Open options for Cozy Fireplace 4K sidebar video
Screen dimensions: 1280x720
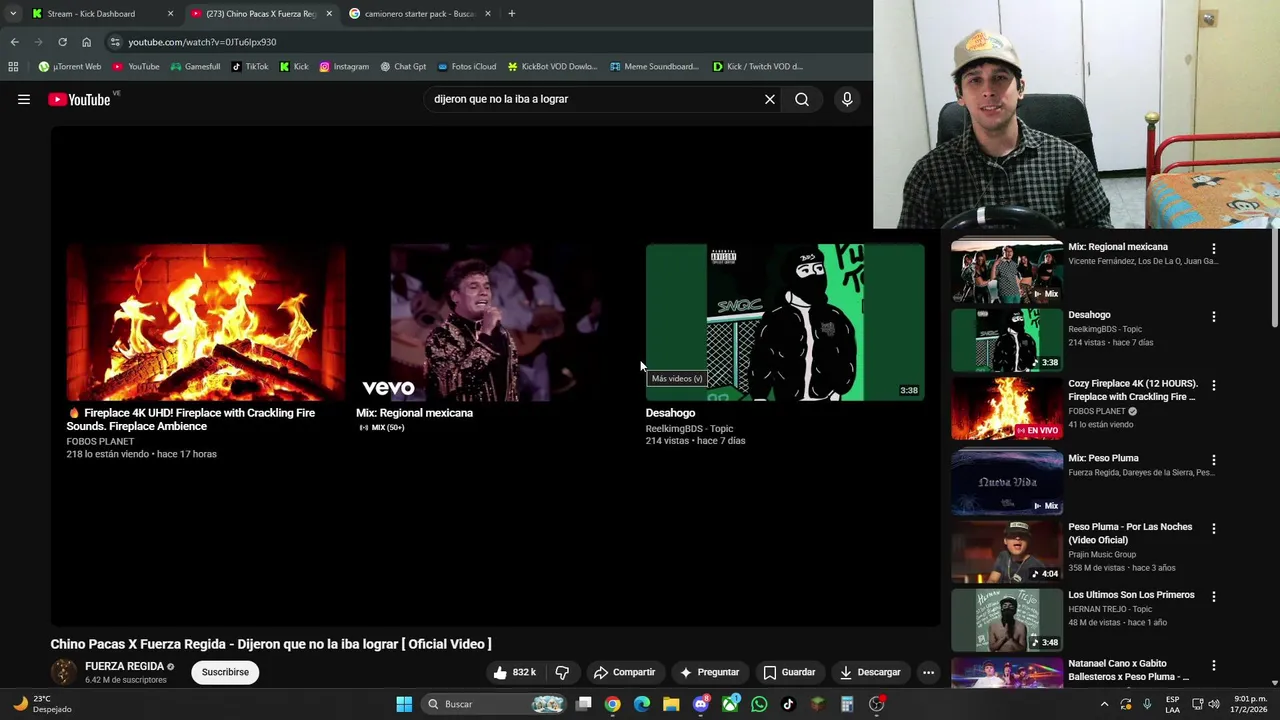tap(1214, 386)
